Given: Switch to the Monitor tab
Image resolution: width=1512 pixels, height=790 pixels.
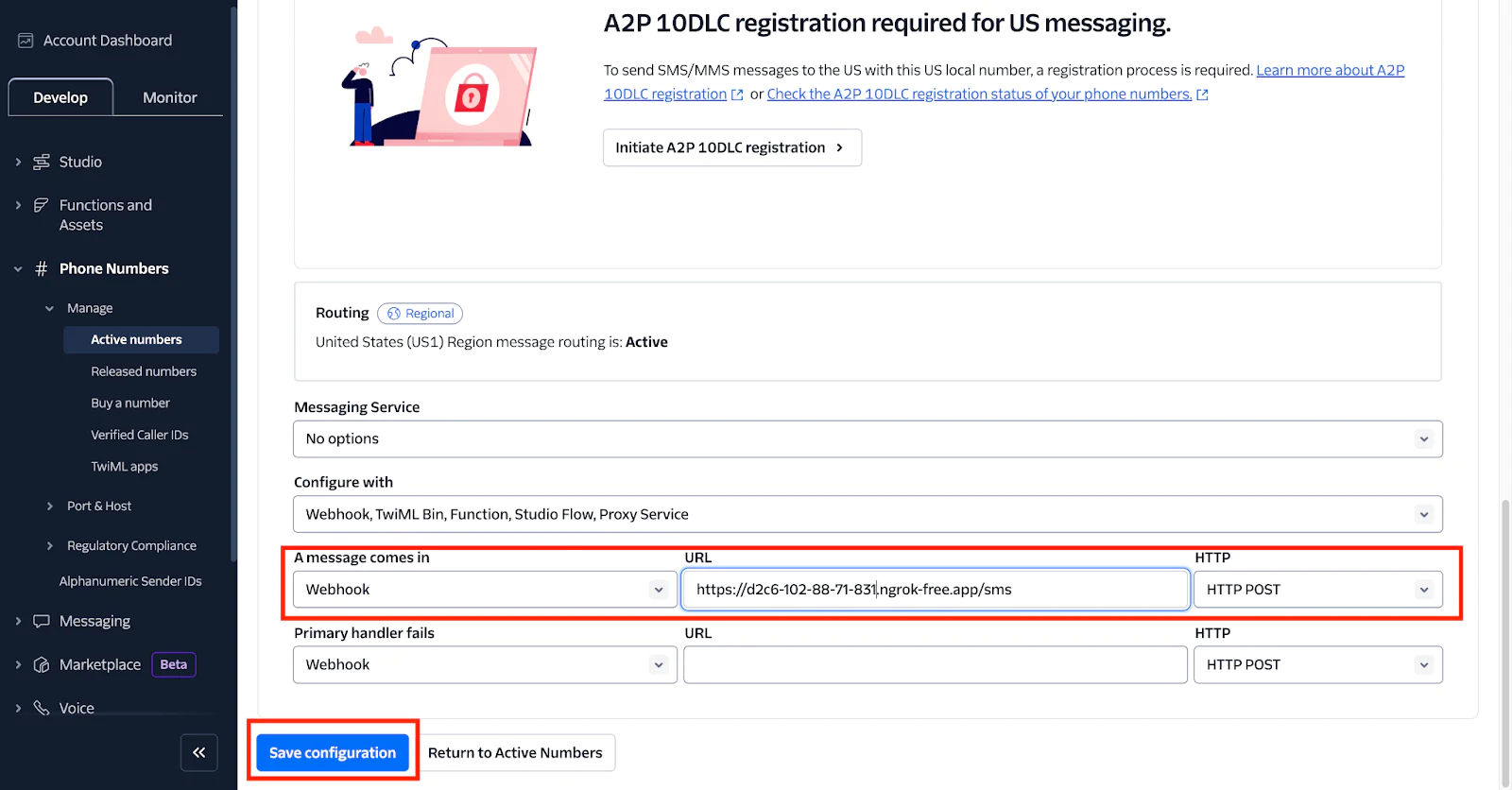Looking at the screenshot, I should click(170, 97).
